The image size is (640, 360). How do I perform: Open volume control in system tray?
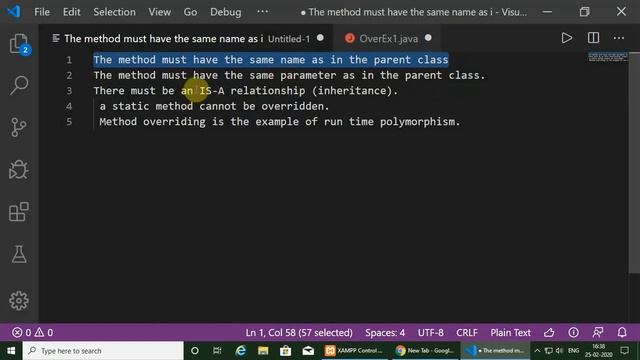click(x=560, y=351)
